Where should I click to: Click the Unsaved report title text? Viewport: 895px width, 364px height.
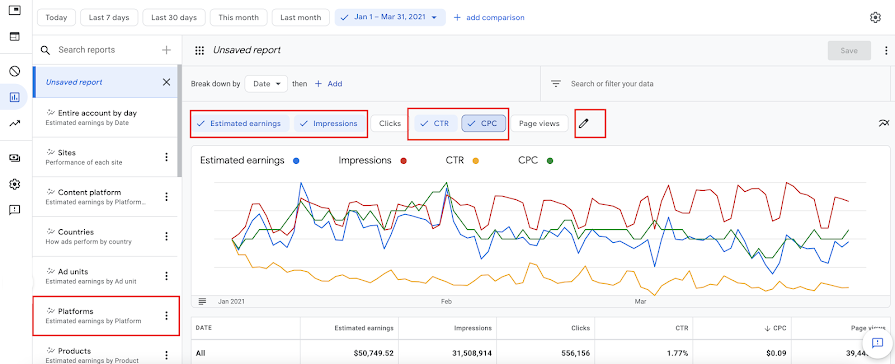click(x=247, y=50)
